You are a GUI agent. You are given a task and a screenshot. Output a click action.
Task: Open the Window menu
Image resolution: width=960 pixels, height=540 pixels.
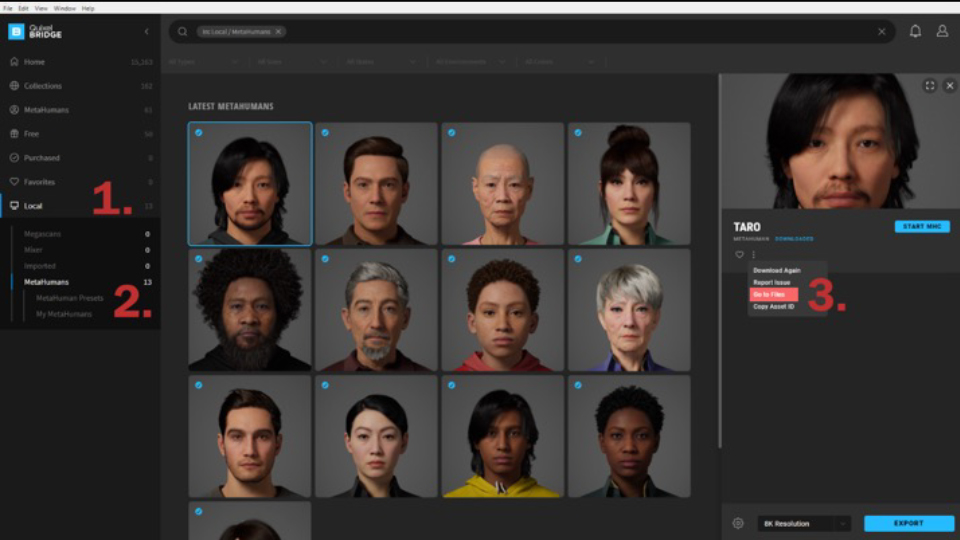point(64,9)
